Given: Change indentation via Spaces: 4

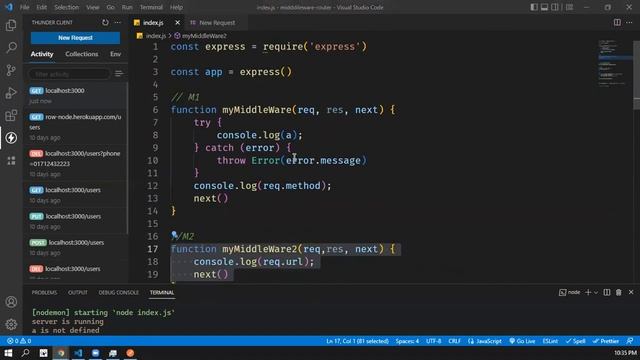Looking at the screenshot, I should (x=407, y=341).
